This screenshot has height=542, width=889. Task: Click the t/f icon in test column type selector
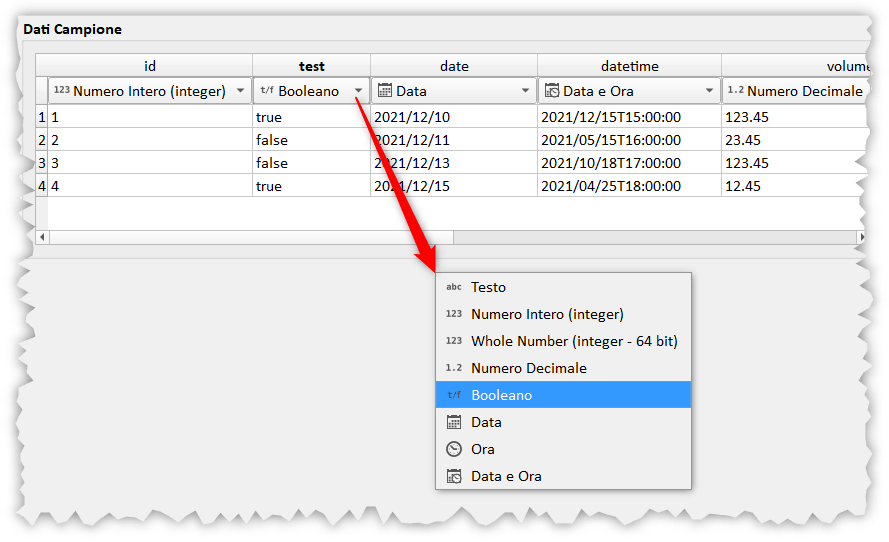266,91
